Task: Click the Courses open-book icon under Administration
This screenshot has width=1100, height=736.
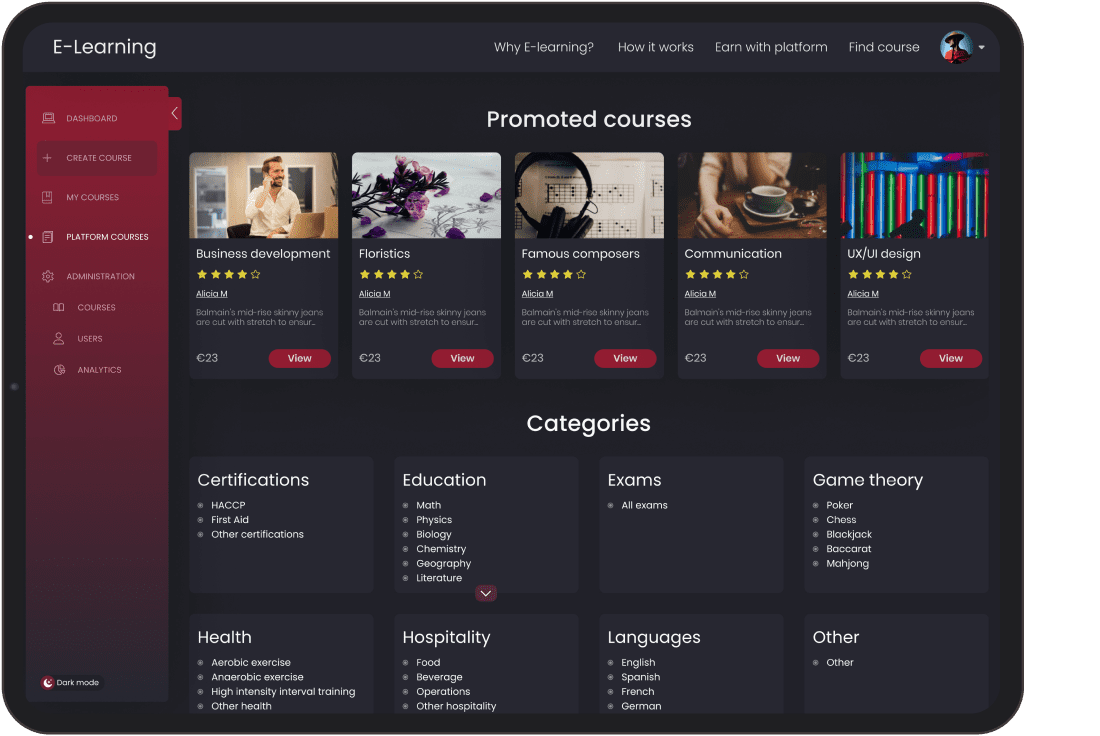Action: tap(59, 308)
